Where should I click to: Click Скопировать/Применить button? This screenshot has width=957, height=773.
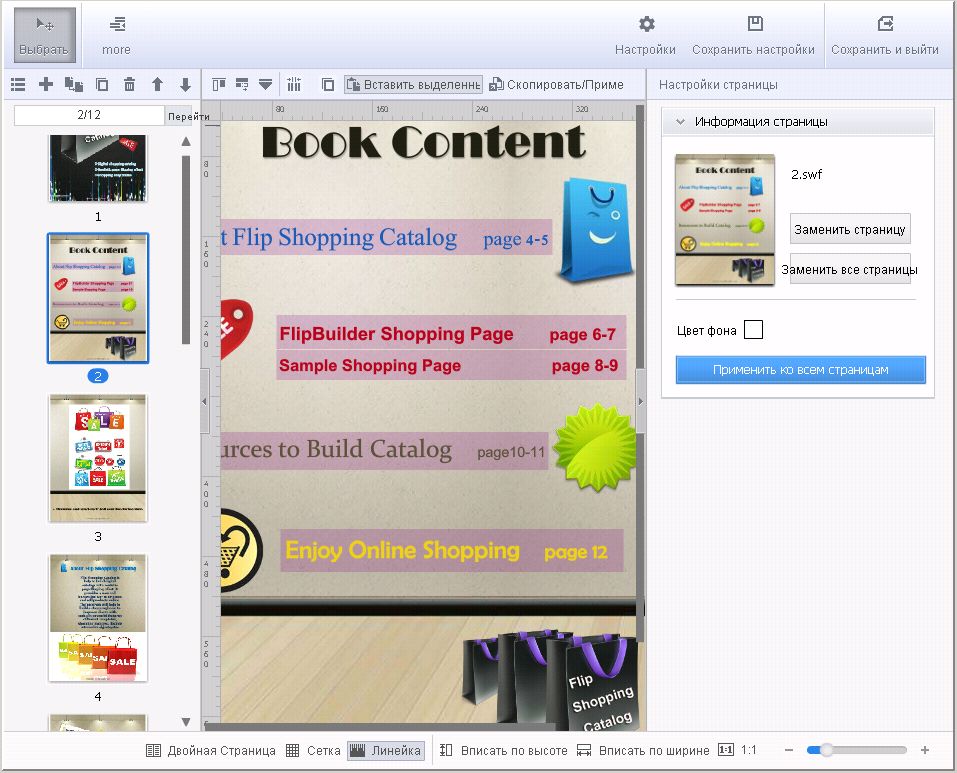pos(557,84)
